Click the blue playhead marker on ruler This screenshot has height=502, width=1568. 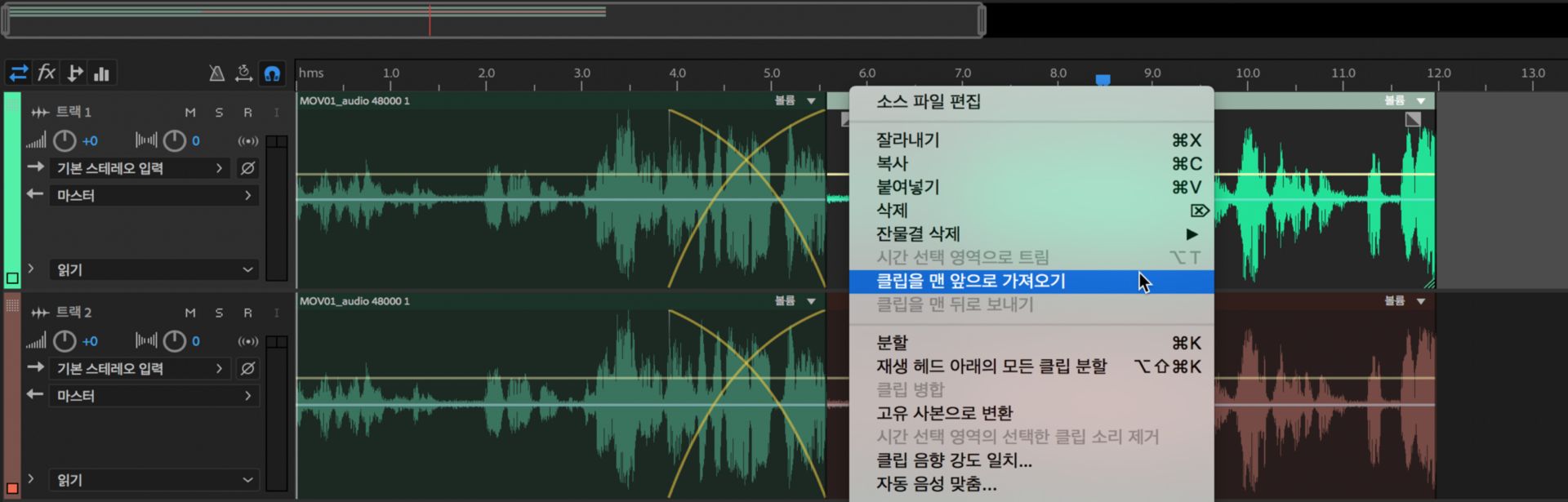tap(1102, 79)
